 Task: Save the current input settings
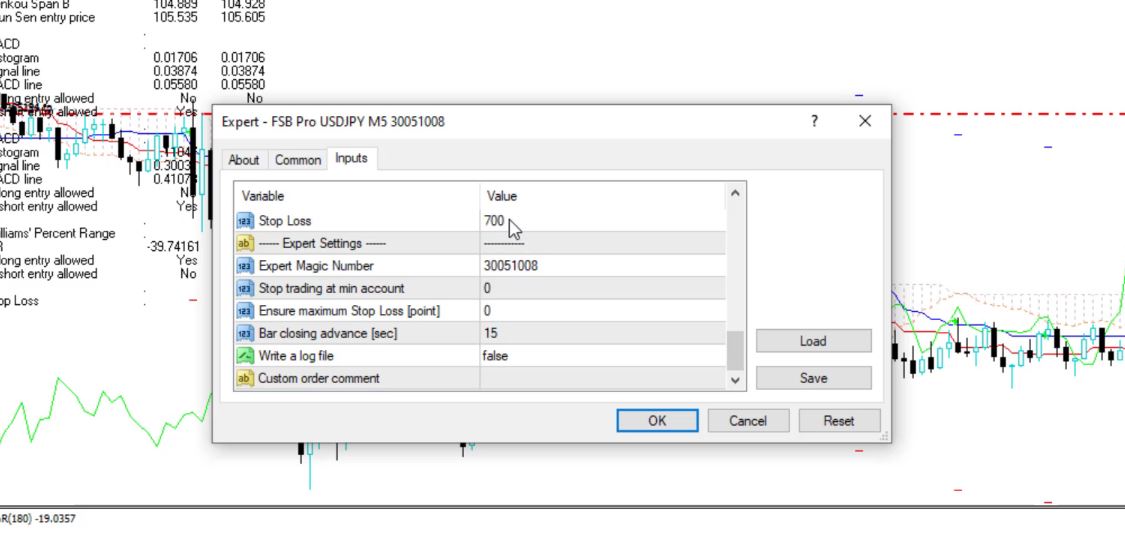813,378
